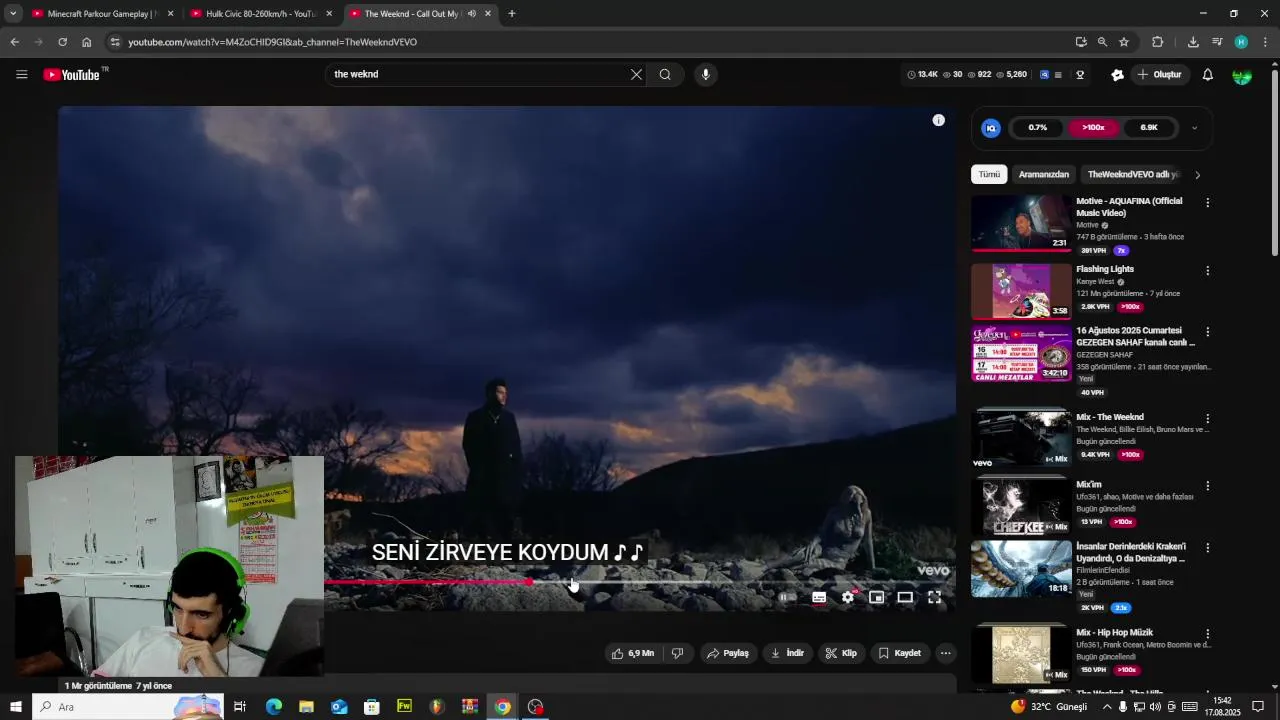Viewport: 1280px width, 720px height.
Task: Select The Weeknd - Call Out My Name tab
Action: click(x=420, y=14)
